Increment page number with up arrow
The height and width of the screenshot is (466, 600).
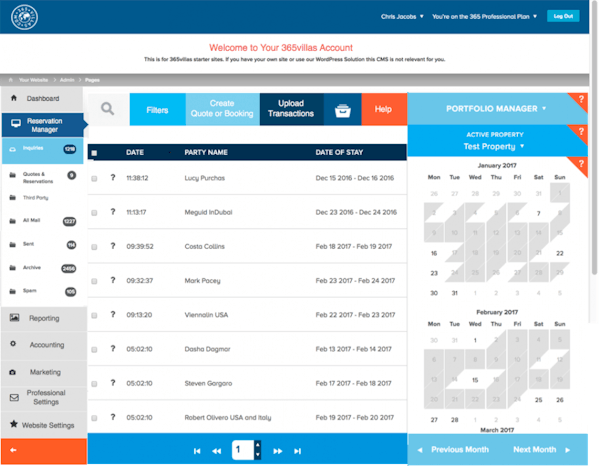click(258, 445)
